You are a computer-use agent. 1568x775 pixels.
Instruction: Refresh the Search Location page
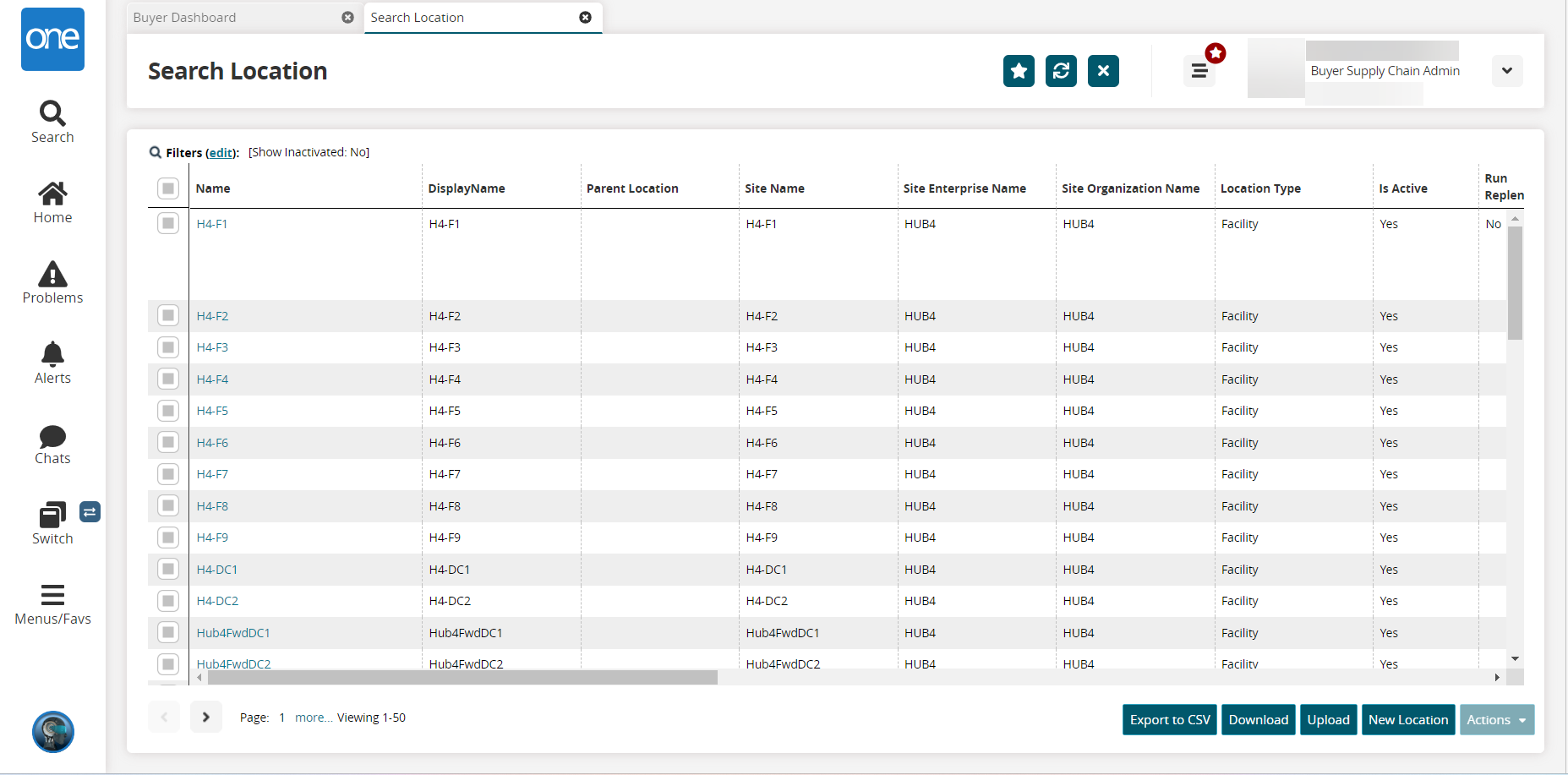(x=1061, y=71)
